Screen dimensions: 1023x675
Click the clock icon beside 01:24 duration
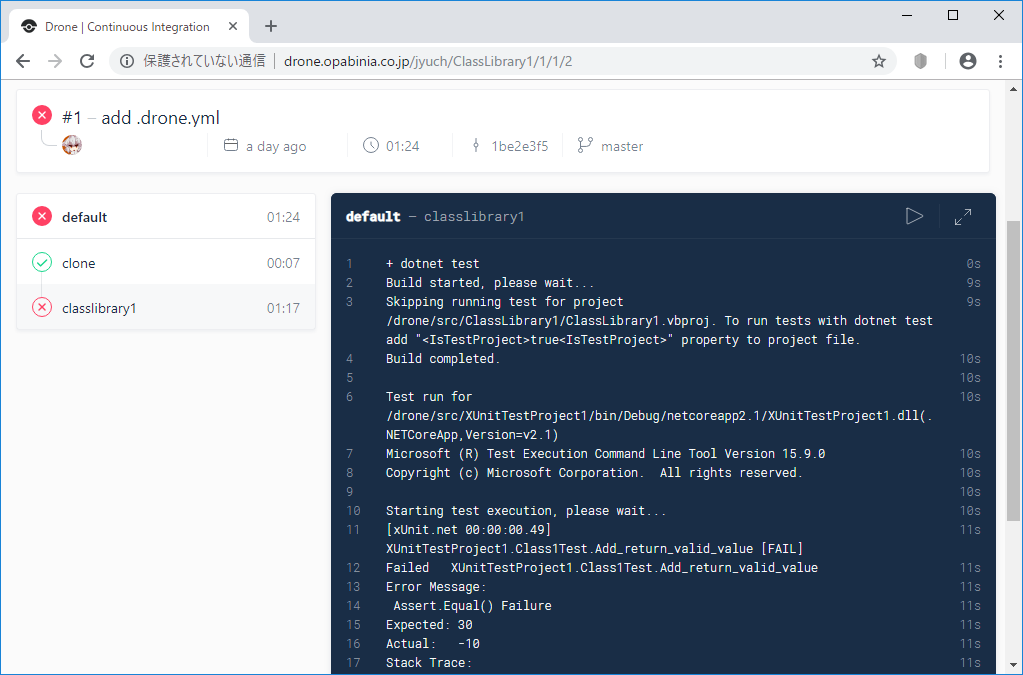371,145
